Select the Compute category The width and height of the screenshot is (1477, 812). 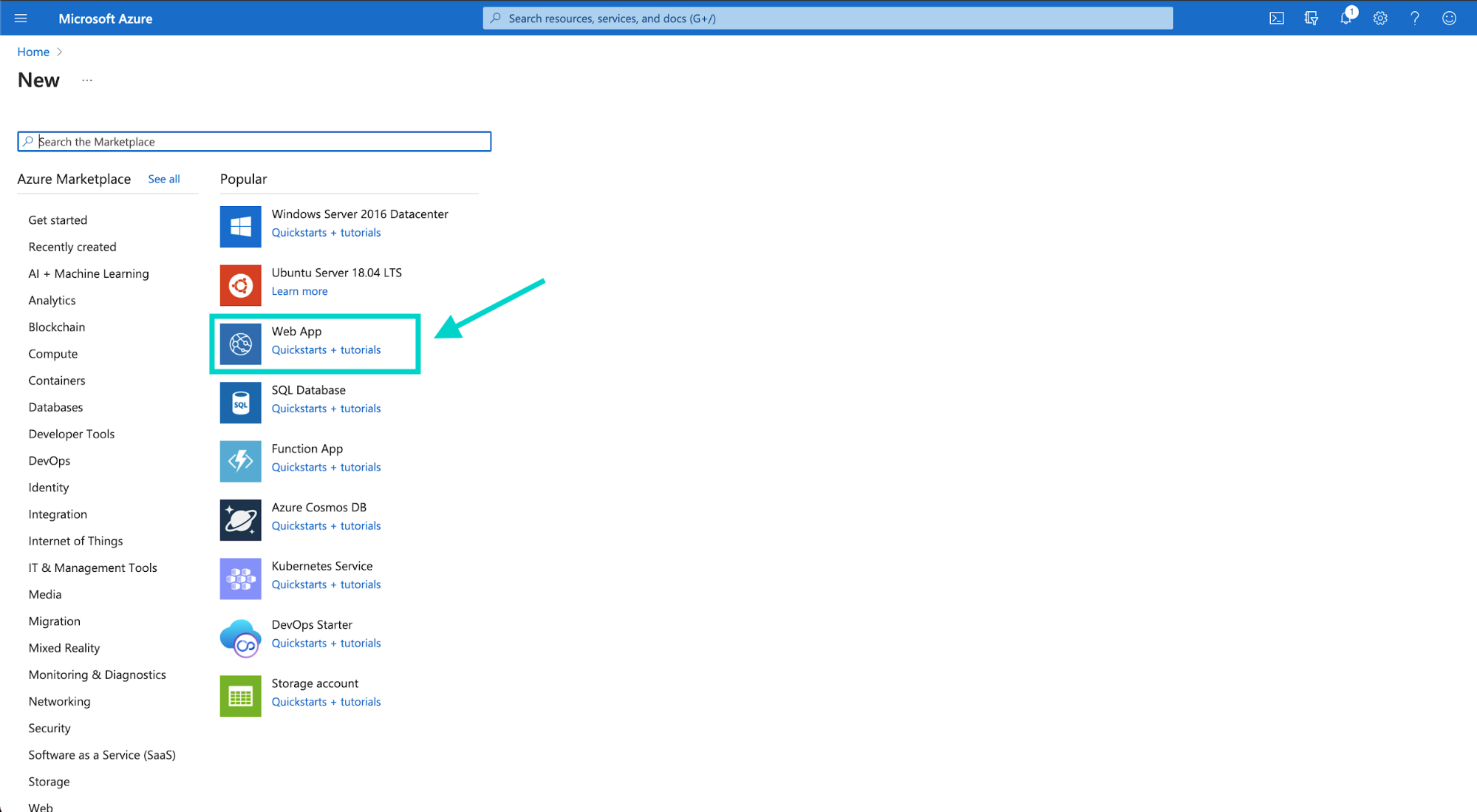[53, 354]
